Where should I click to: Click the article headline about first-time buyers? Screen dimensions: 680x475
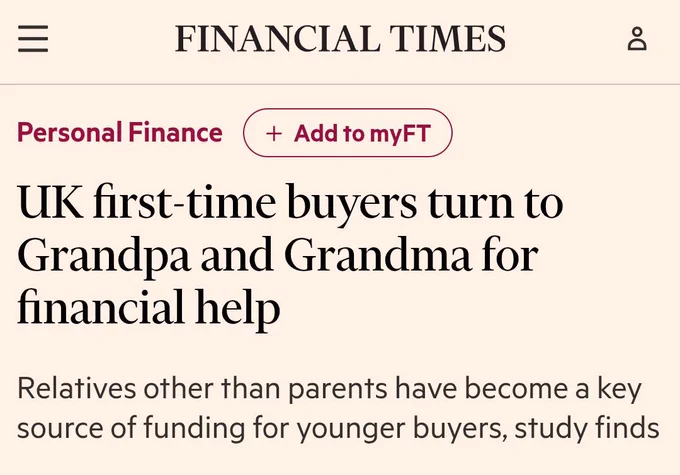[x=291, y=255]
